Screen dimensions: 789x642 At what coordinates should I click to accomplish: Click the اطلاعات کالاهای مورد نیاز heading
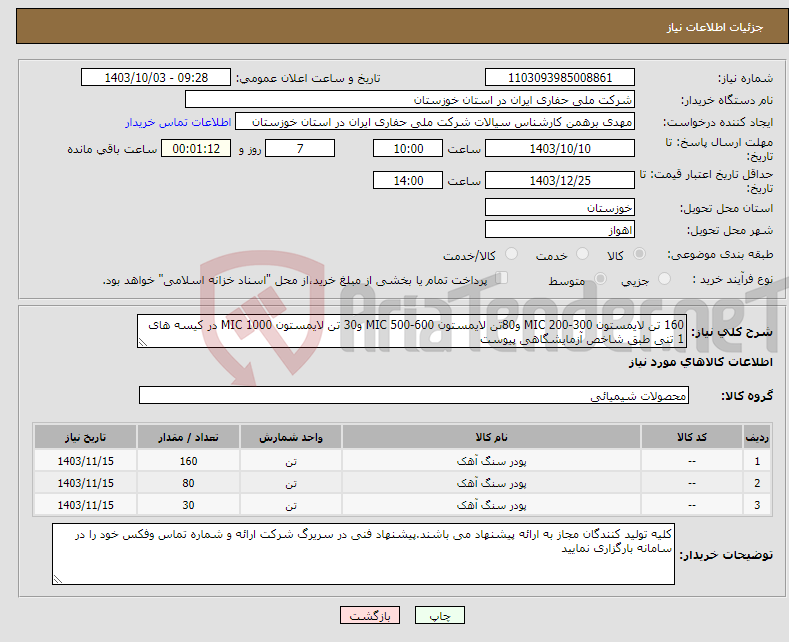tap(700, 362)
